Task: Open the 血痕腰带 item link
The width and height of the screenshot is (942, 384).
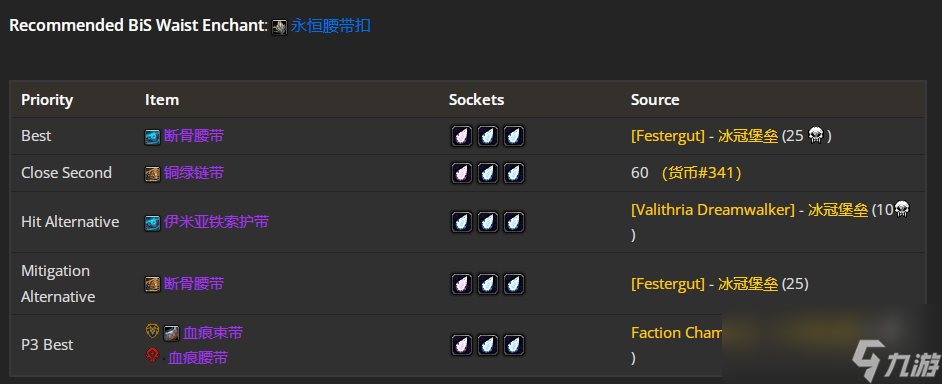Action: [198, 358]
